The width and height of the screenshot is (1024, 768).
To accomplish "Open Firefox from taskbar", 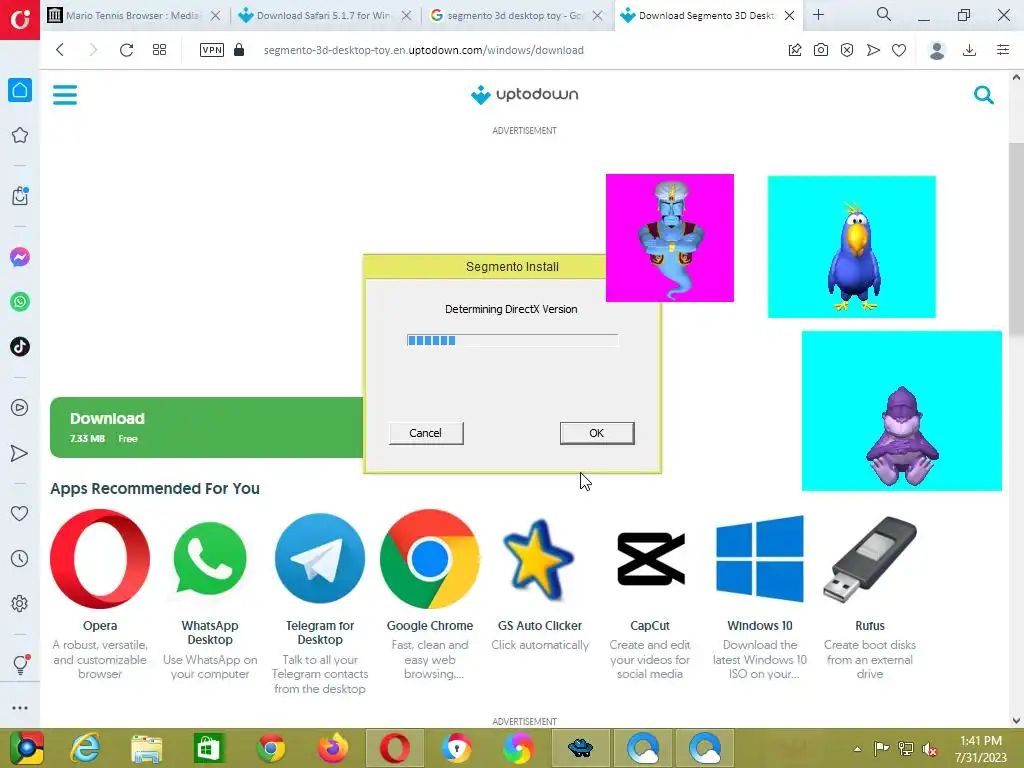I will (333, 748).
